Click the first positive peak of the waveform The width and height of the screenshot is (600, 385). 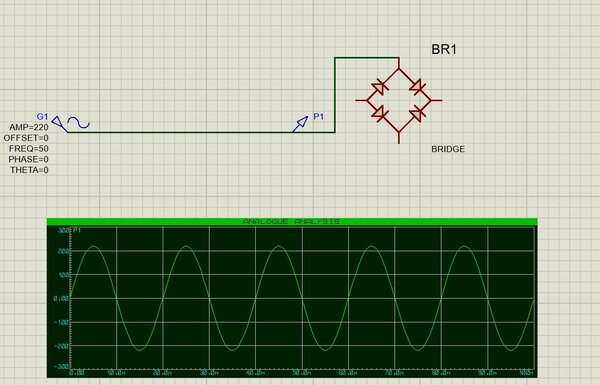(93, 246)
